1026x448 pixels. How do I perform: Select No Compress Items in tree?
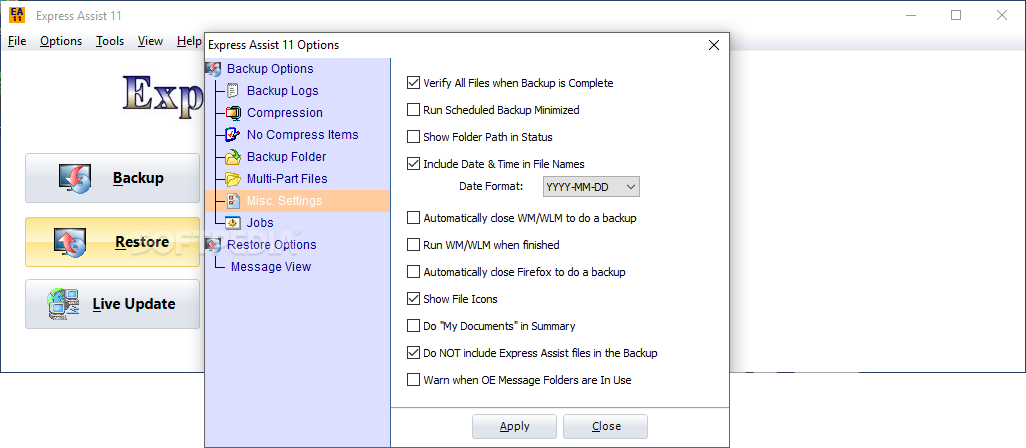tap(302, 135)
